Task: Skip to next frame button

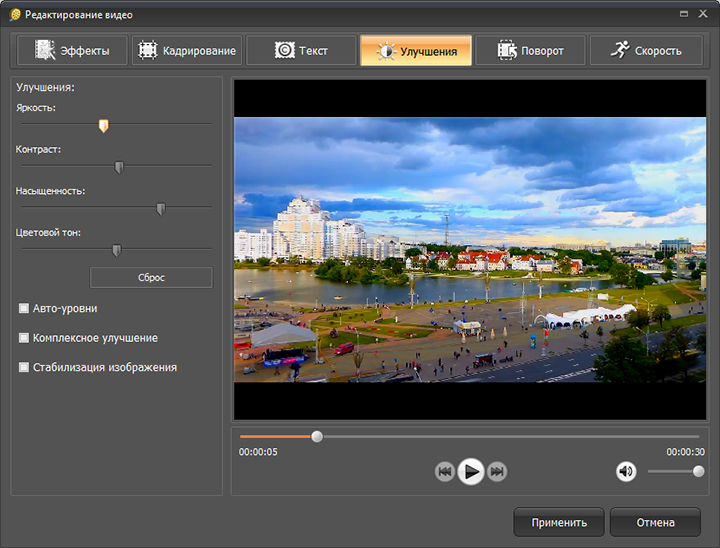Action: point(497,472)
